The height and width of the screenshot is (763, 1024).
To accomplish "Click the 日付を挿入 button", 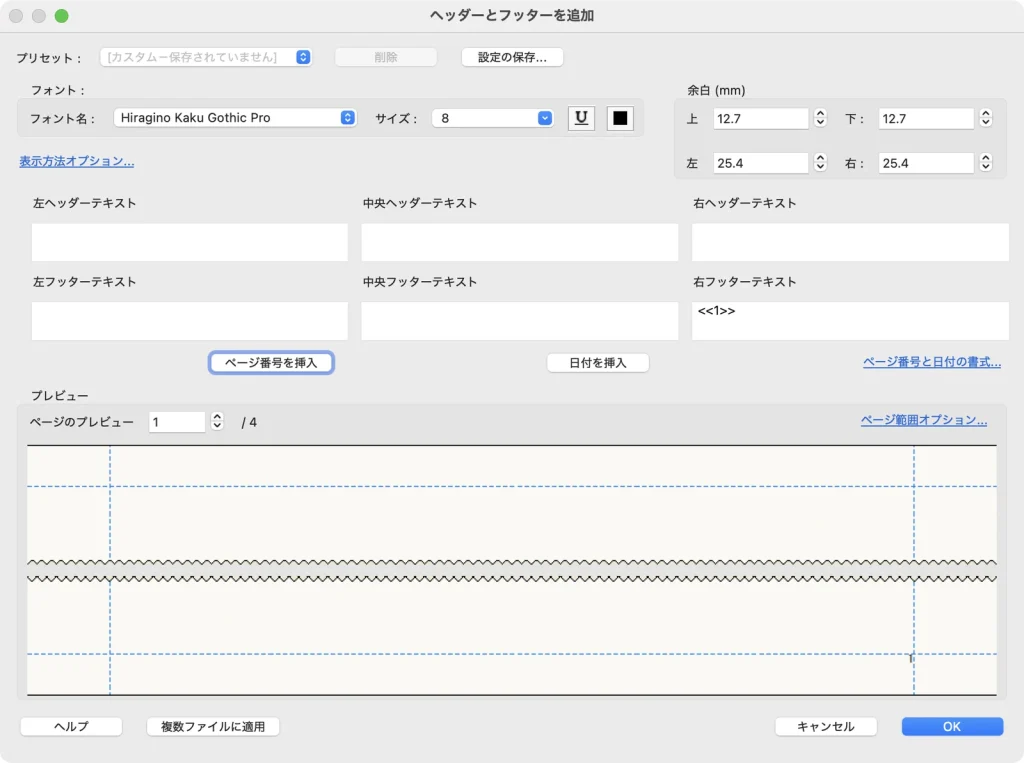I will (598, 363).
